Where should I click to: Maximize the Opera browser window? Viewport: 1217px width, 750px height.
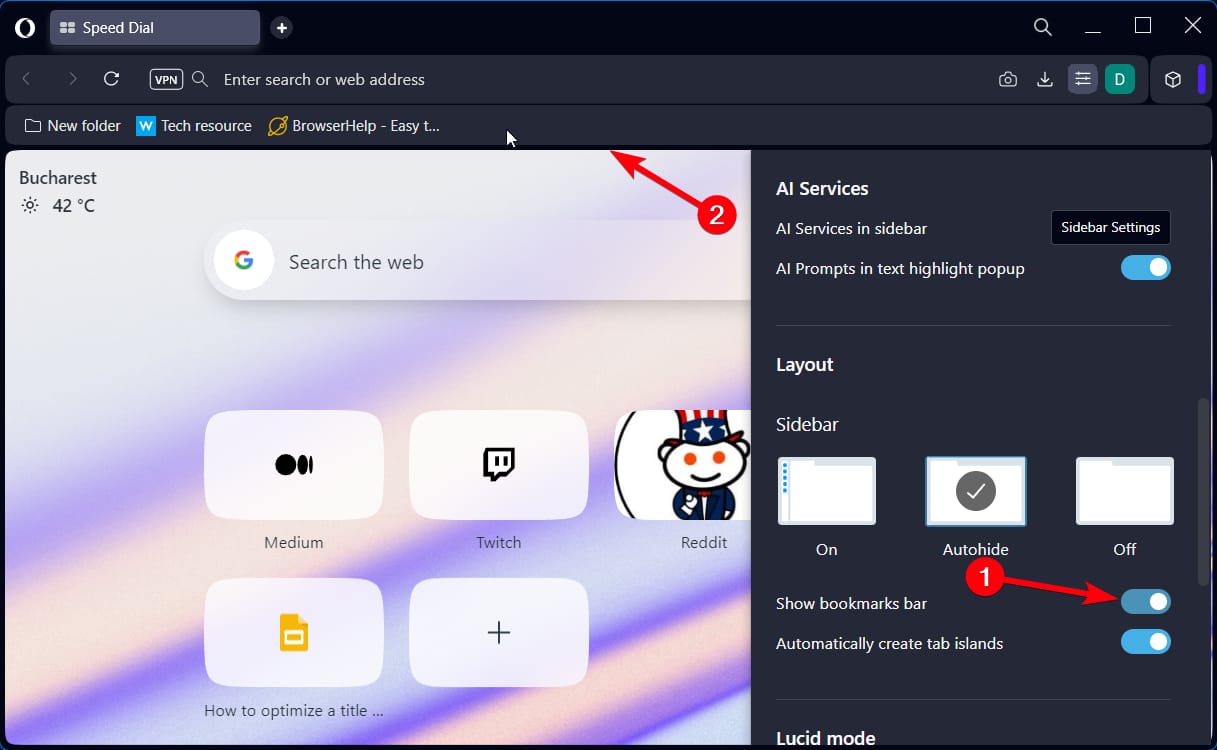(1143, 25)
